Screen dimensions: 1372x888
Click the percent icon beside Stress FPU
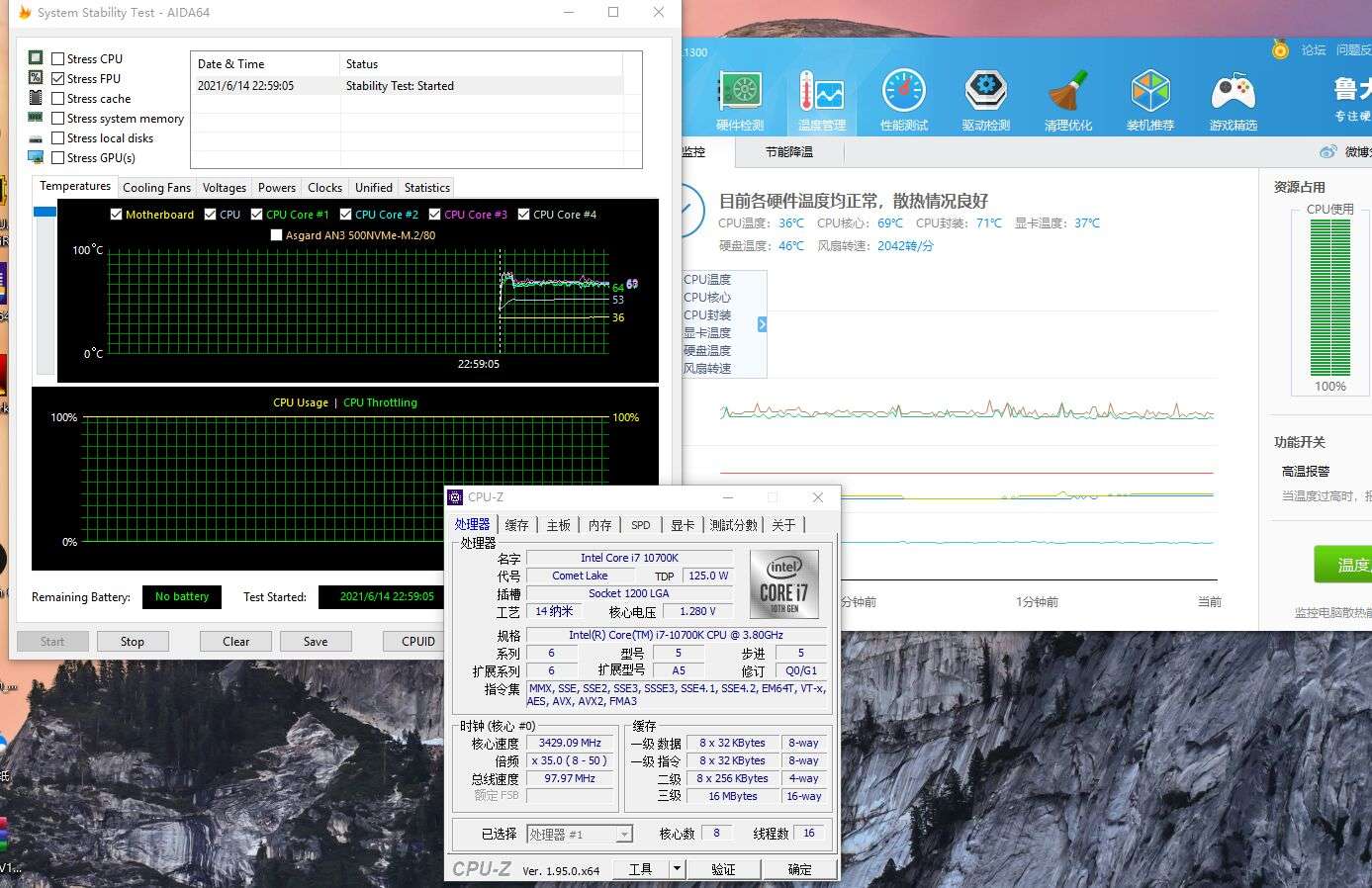[x=36, y=78]
